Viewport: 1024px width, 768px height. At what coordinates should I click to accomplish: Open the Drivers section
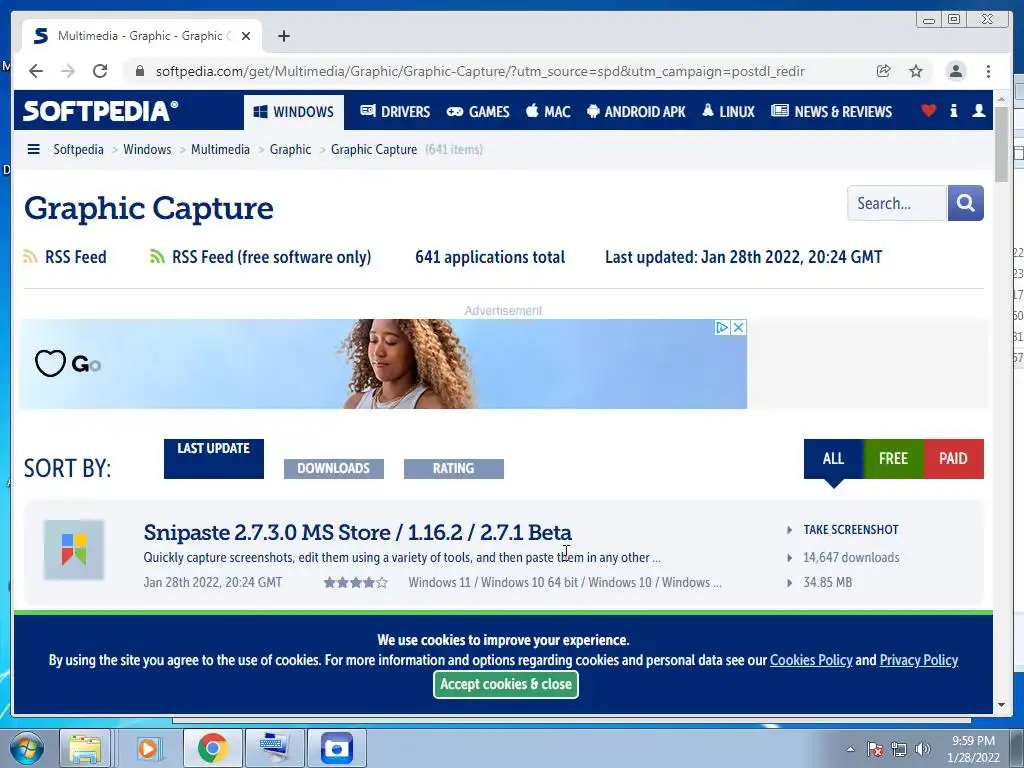[x=395, y=112]
